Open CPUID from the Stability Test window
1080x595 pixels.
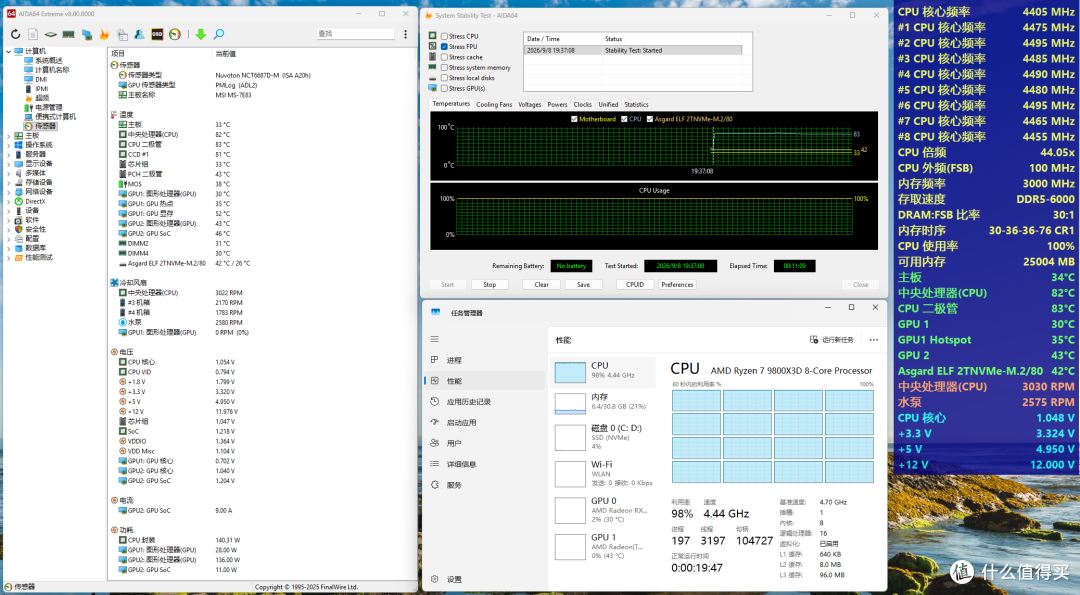coord(635,284)
